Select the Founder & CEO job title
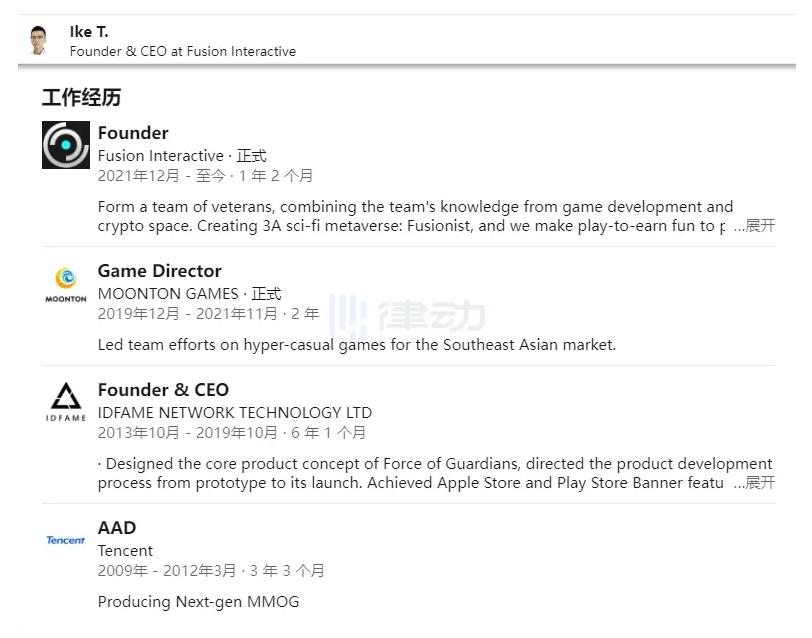 (163, 390)
